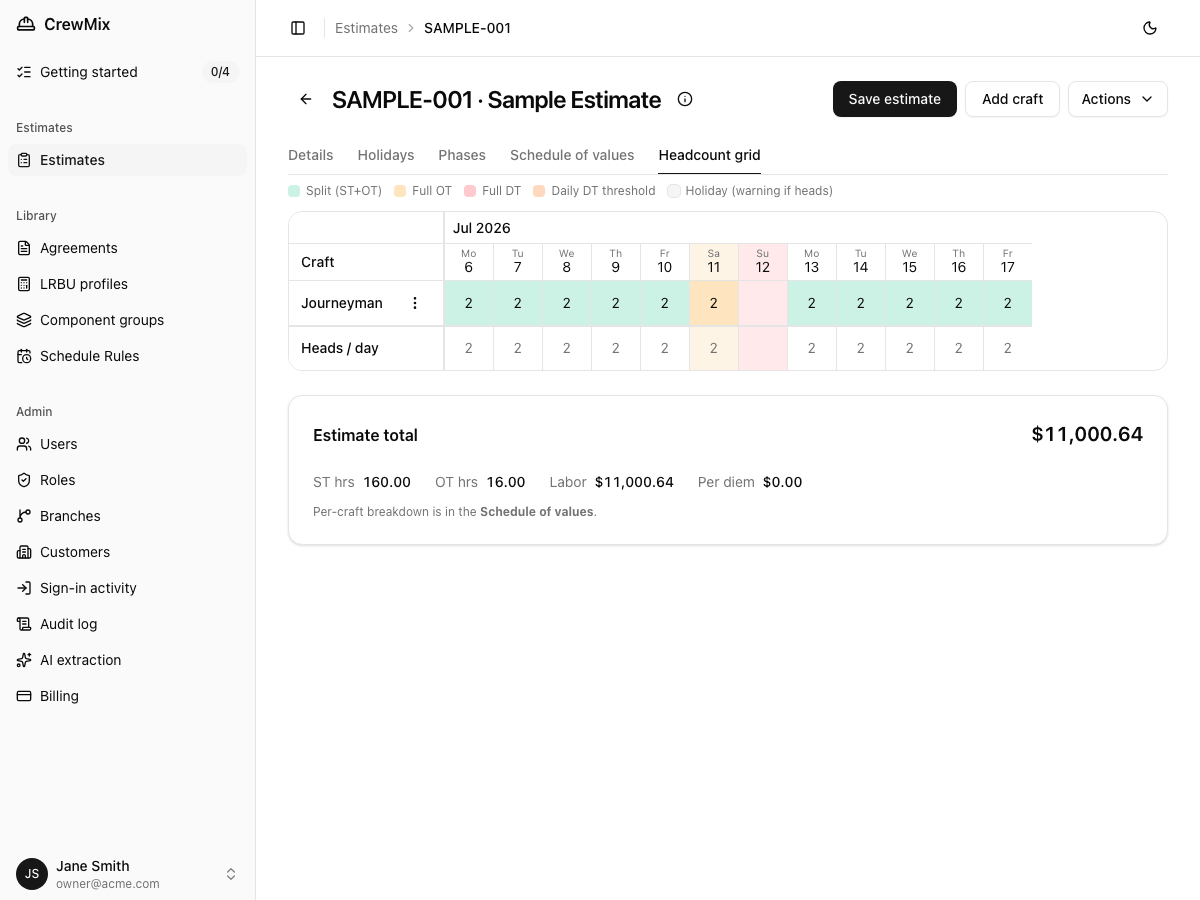Switch to the Phases tab
This screenshot has height=900, width=1200.
click(x=462, y=155)
